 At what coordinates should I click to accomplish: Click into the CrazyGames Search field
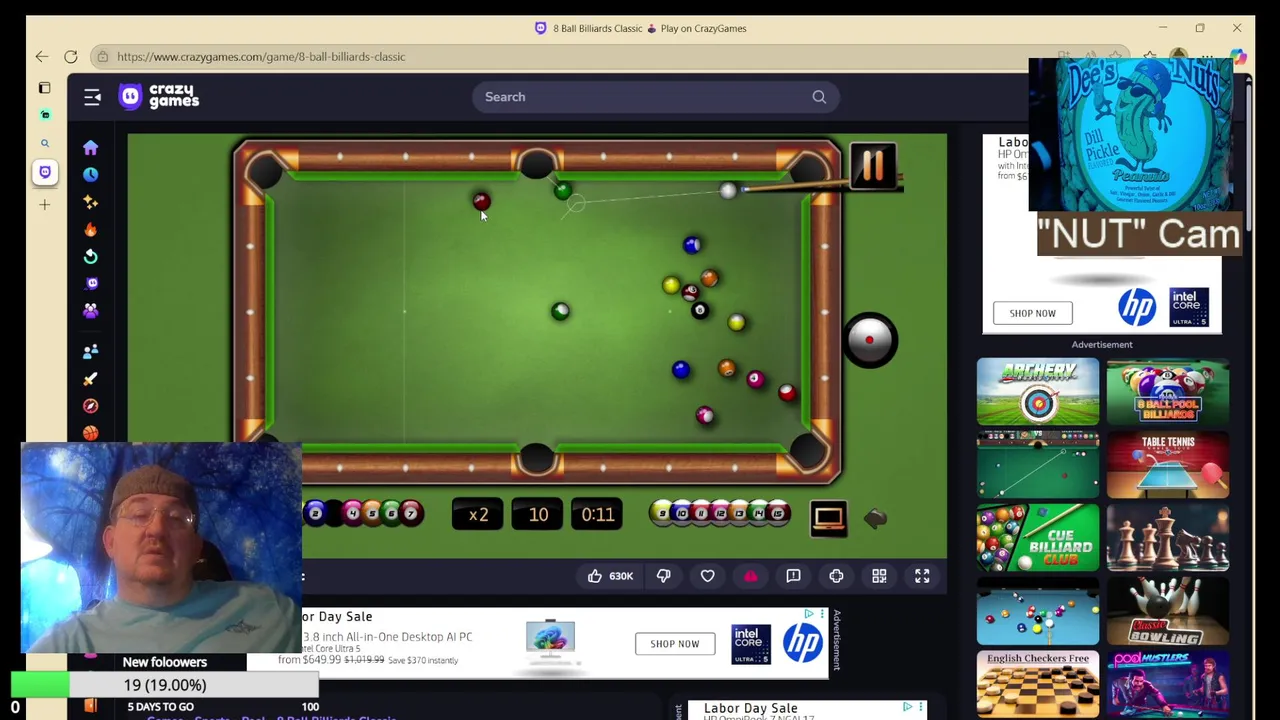click(x=655, y=97)
